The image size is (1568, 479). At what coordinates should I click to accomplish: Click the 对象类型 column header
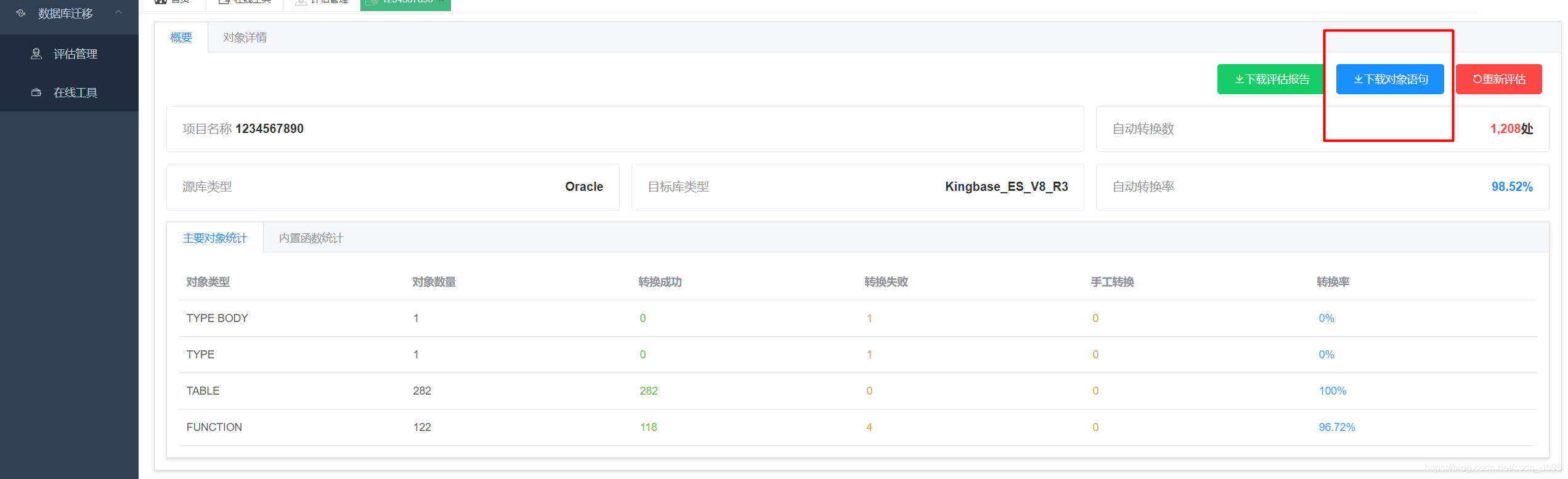tap(208, 282)
